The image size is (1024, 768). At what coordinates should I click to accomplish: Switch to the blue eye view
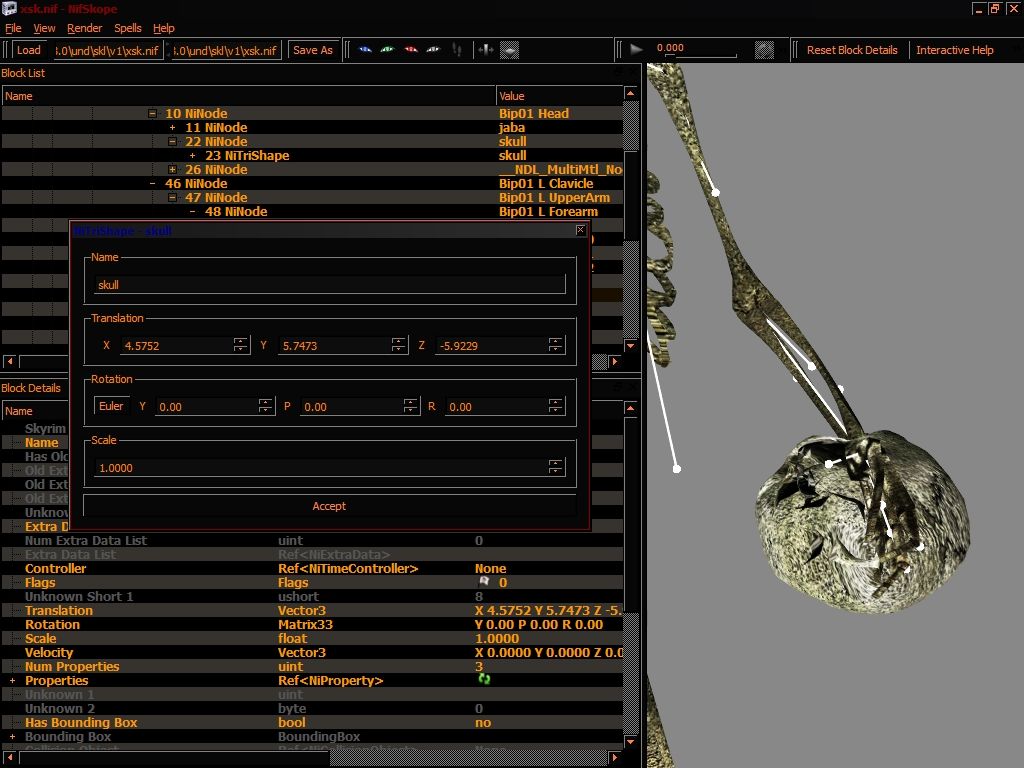pyautogui.click(x=365, y=50)
